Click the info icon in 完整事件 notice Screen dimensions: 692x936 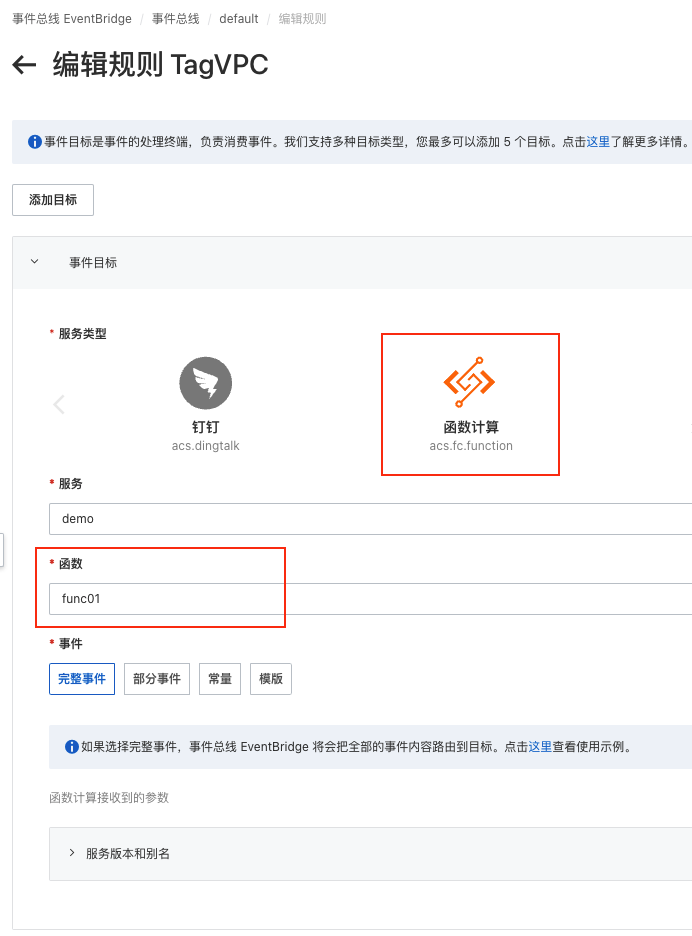tap(72, 747)
